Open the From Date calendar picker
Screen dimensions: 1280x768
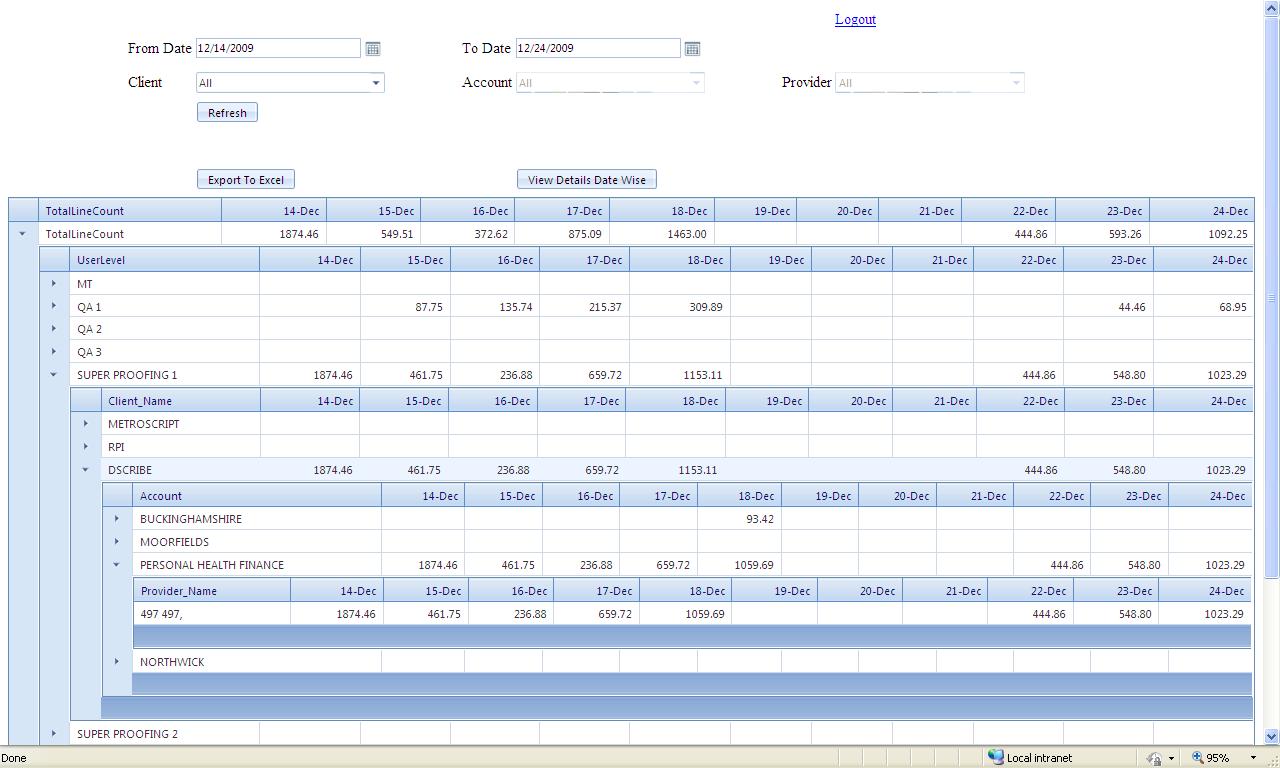tap(373, 48)
